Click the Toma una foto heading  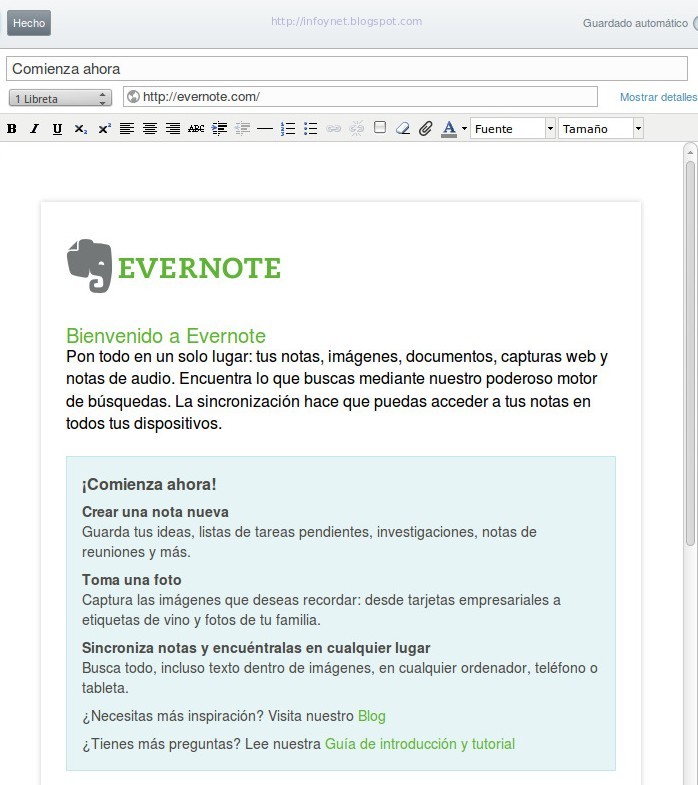point(132,580)
